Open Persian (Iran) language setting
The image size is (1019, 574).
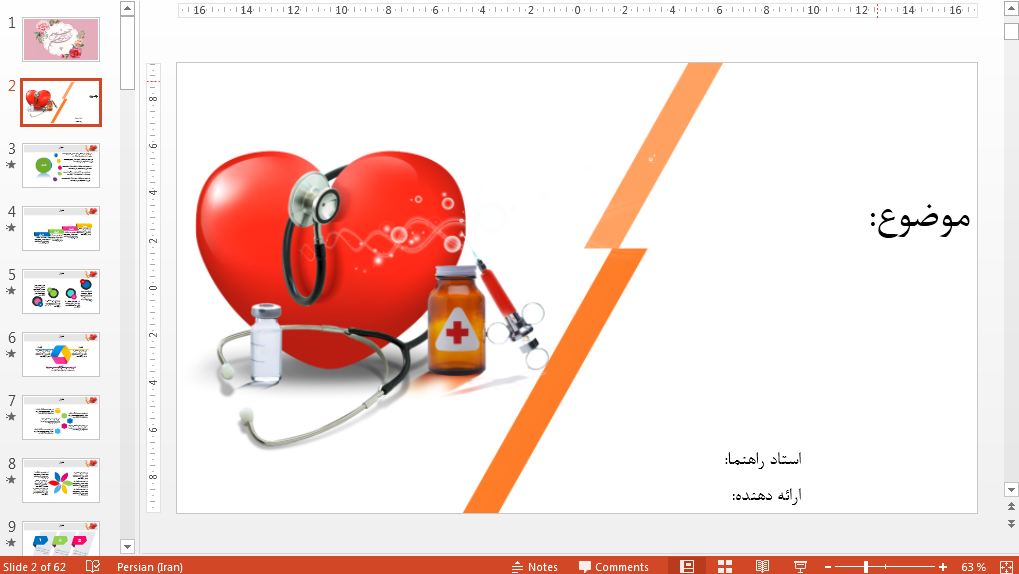149,567
